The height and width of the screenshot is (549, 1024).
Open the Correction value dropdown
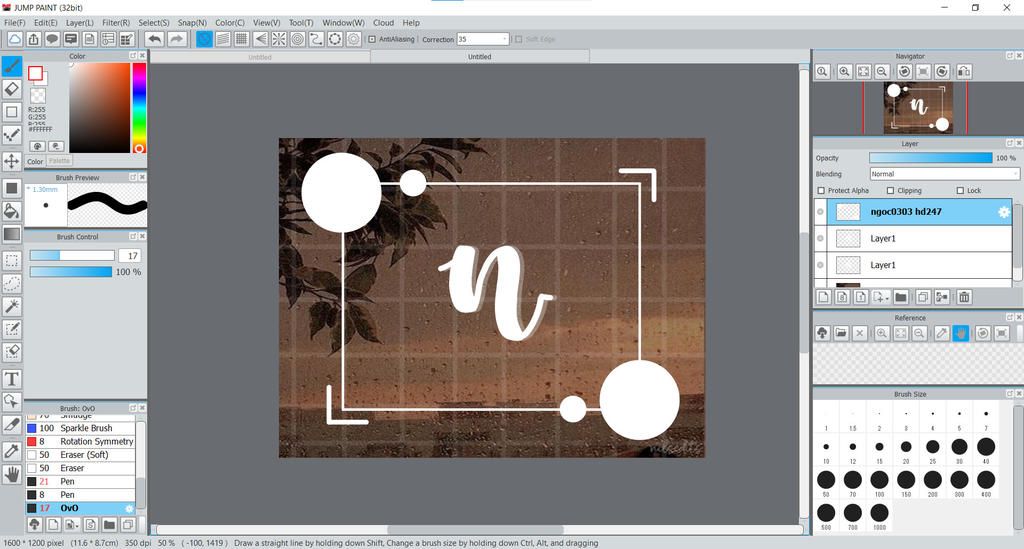point(505,39)
